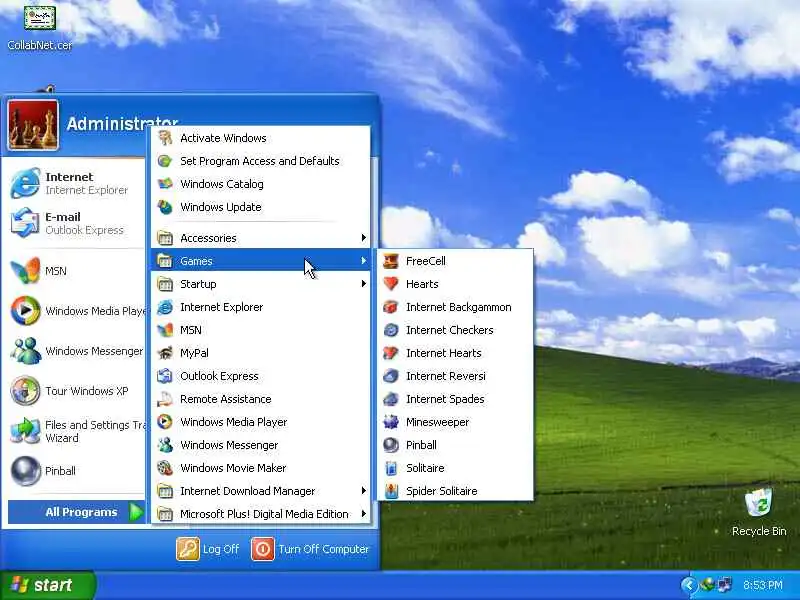This screenshot has width=800, height=600.
Task: Open Windows Messenger from All Programs list
Action: pyautogui.click(x=261, y=445)
